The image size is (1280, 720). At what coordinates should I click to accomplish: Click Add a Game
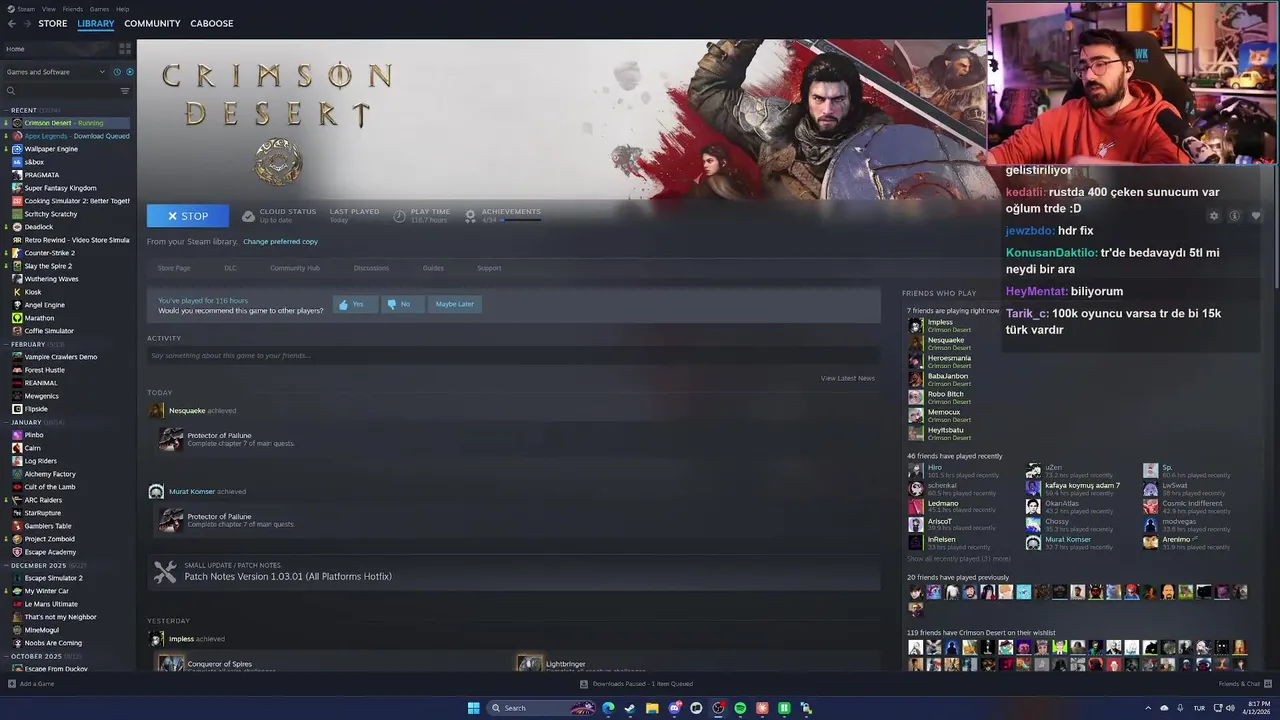(x=31, y=684)
